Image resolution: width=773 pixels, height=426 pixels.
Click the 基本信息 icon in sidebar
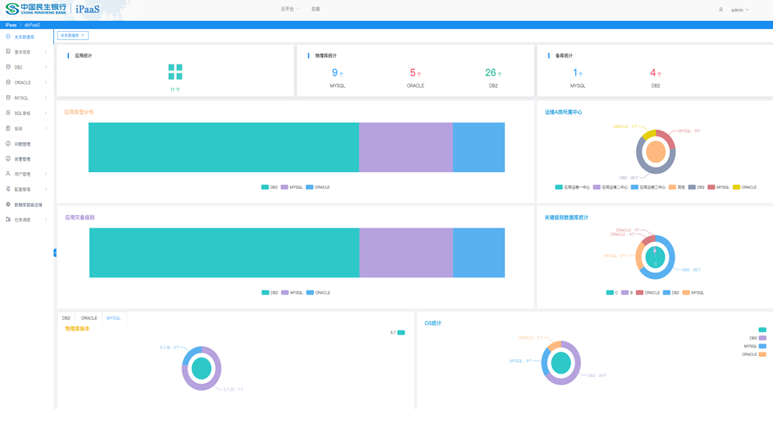point(8,51)
